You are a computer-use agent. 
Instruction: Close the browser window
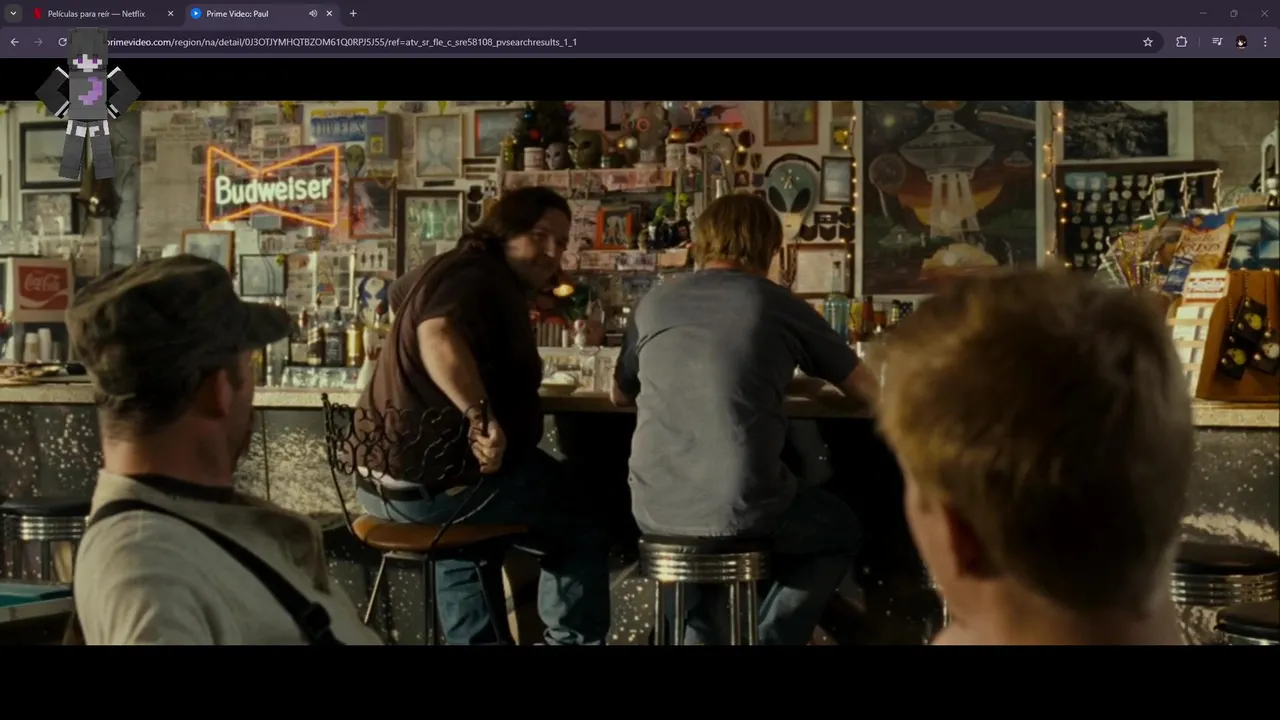pos(1263,14)
